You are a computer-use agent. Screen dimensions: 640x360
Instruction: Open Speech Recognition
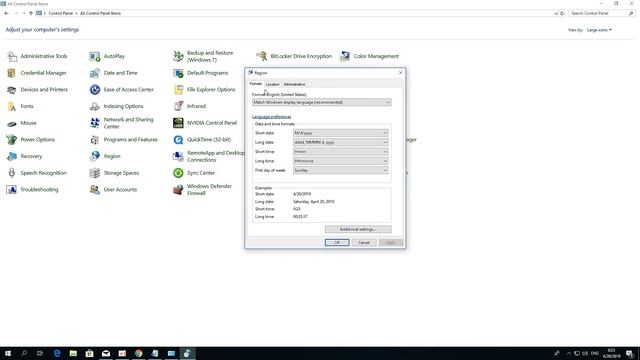pyautogui.click(x=37, y=173)
